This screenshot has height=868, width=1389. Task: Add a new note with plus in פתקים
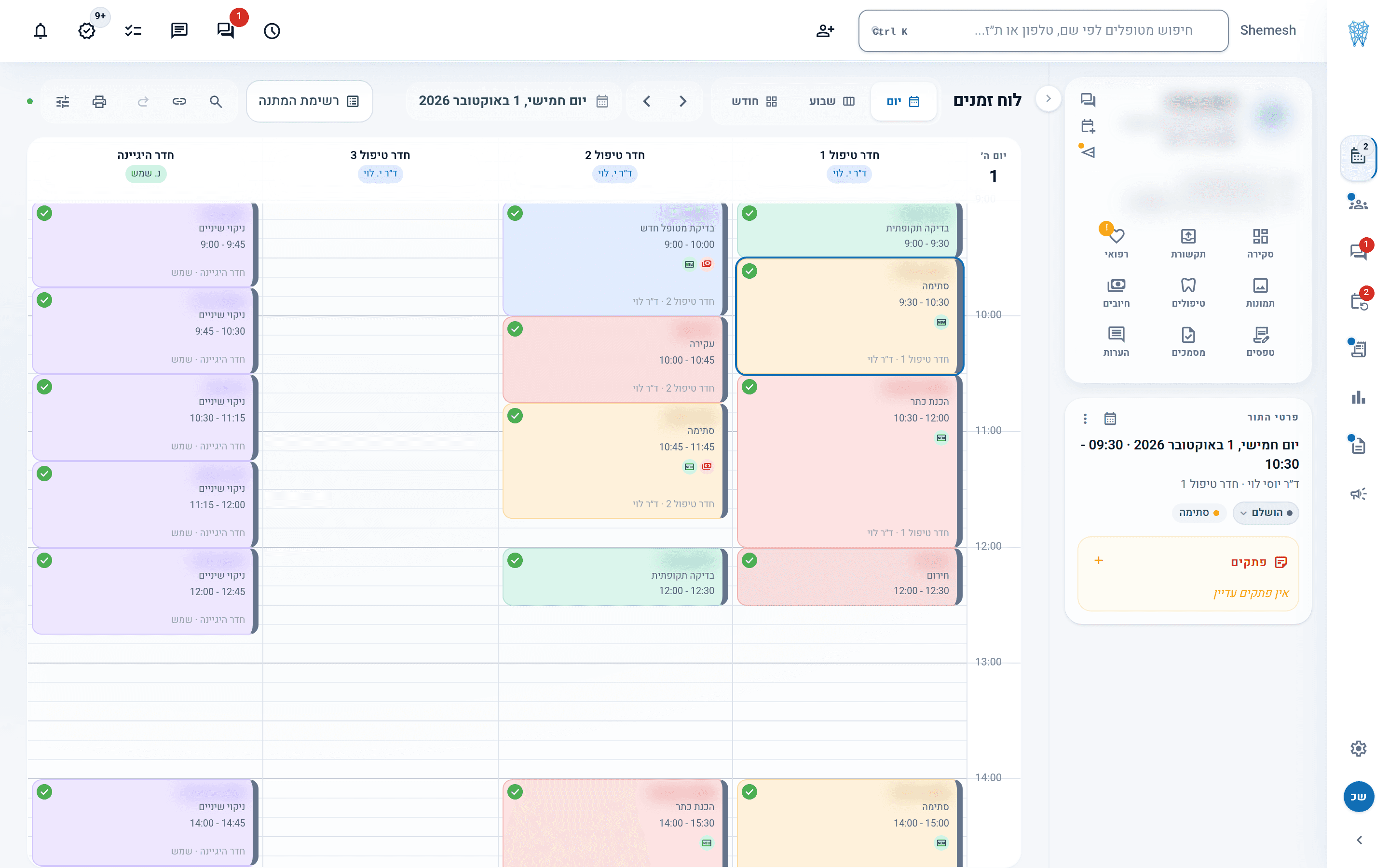1099,560
